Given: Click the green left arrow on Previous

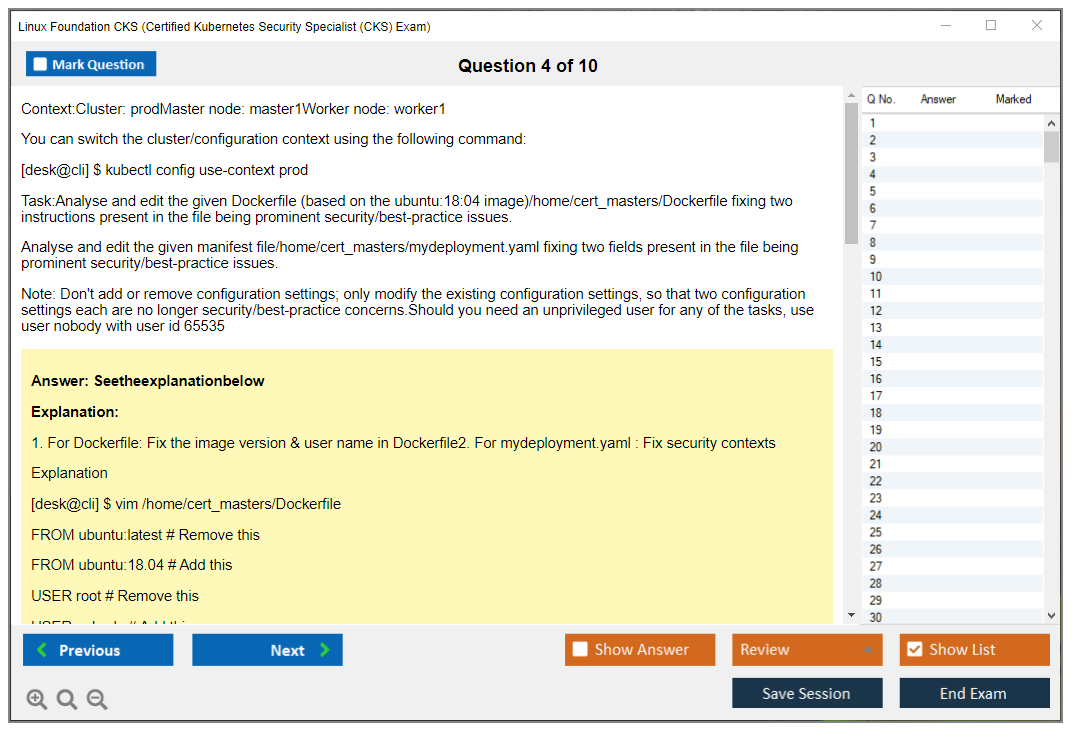Looking at the screenshot, I should [42, 650].
